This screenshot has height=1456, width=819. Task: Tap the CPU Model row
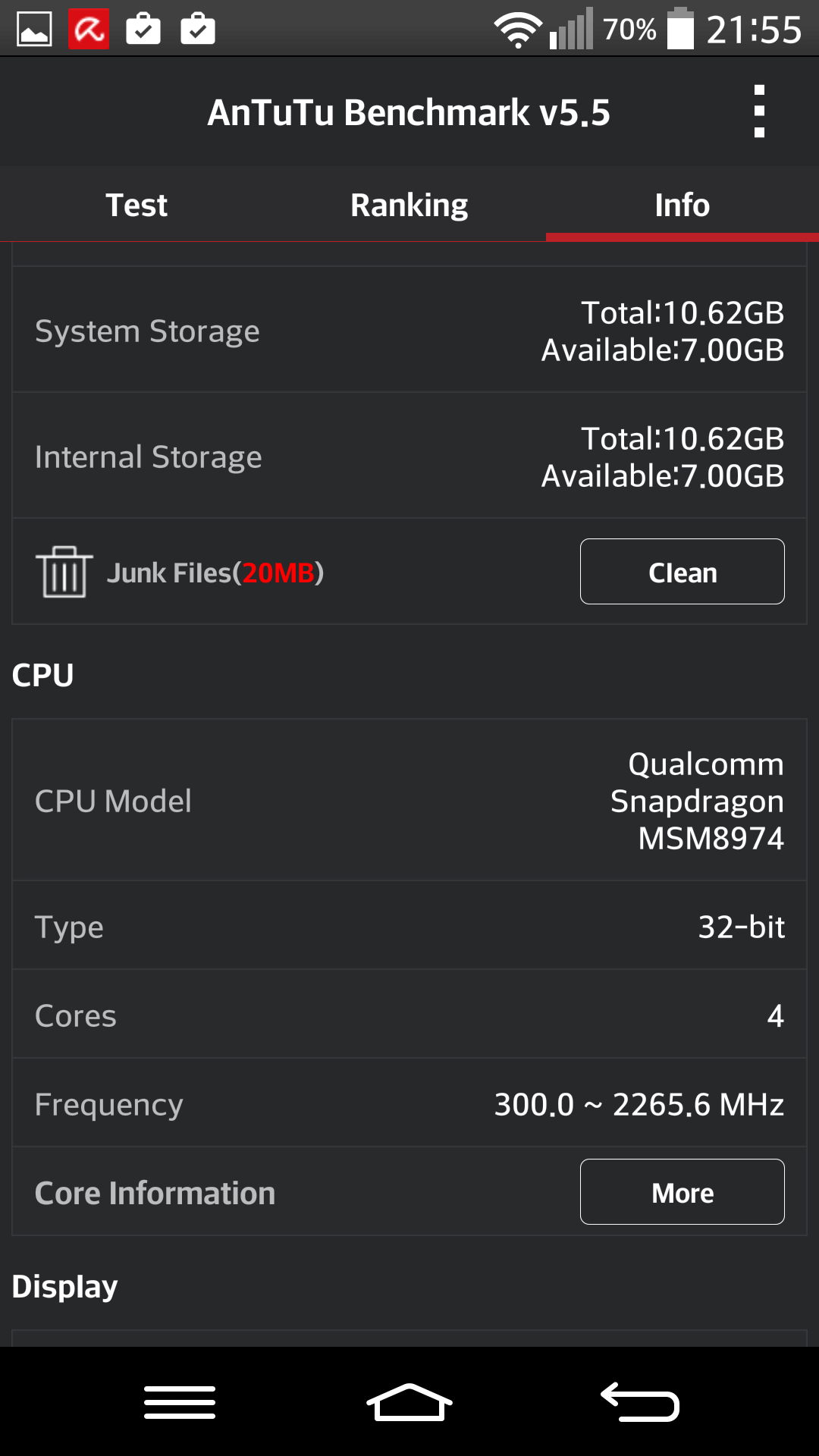(409, 801)
